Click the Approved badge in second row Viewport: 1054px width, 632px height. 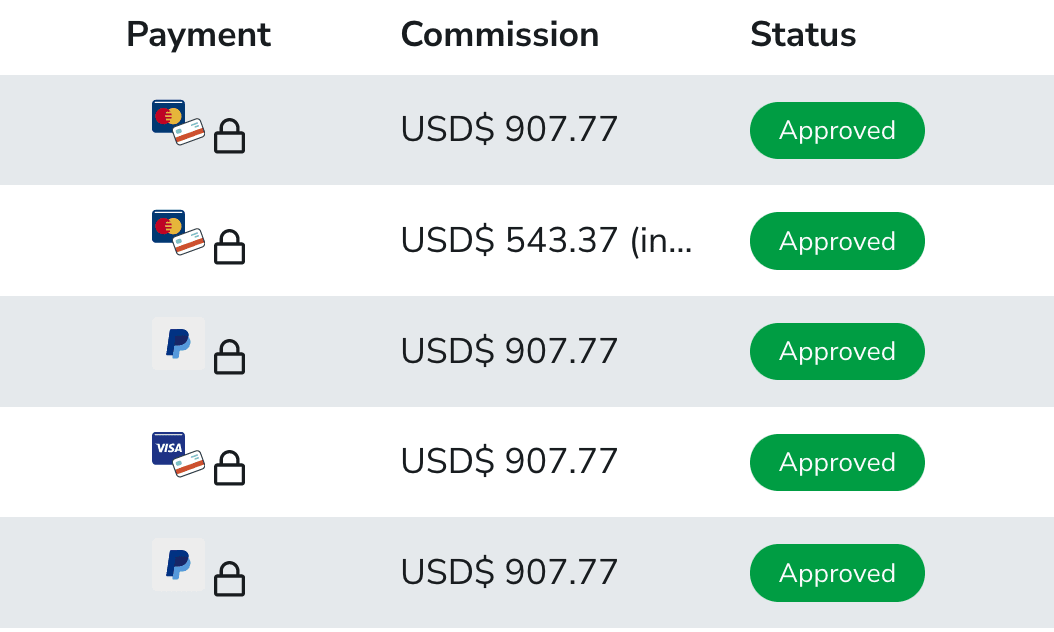coord(837,241)
